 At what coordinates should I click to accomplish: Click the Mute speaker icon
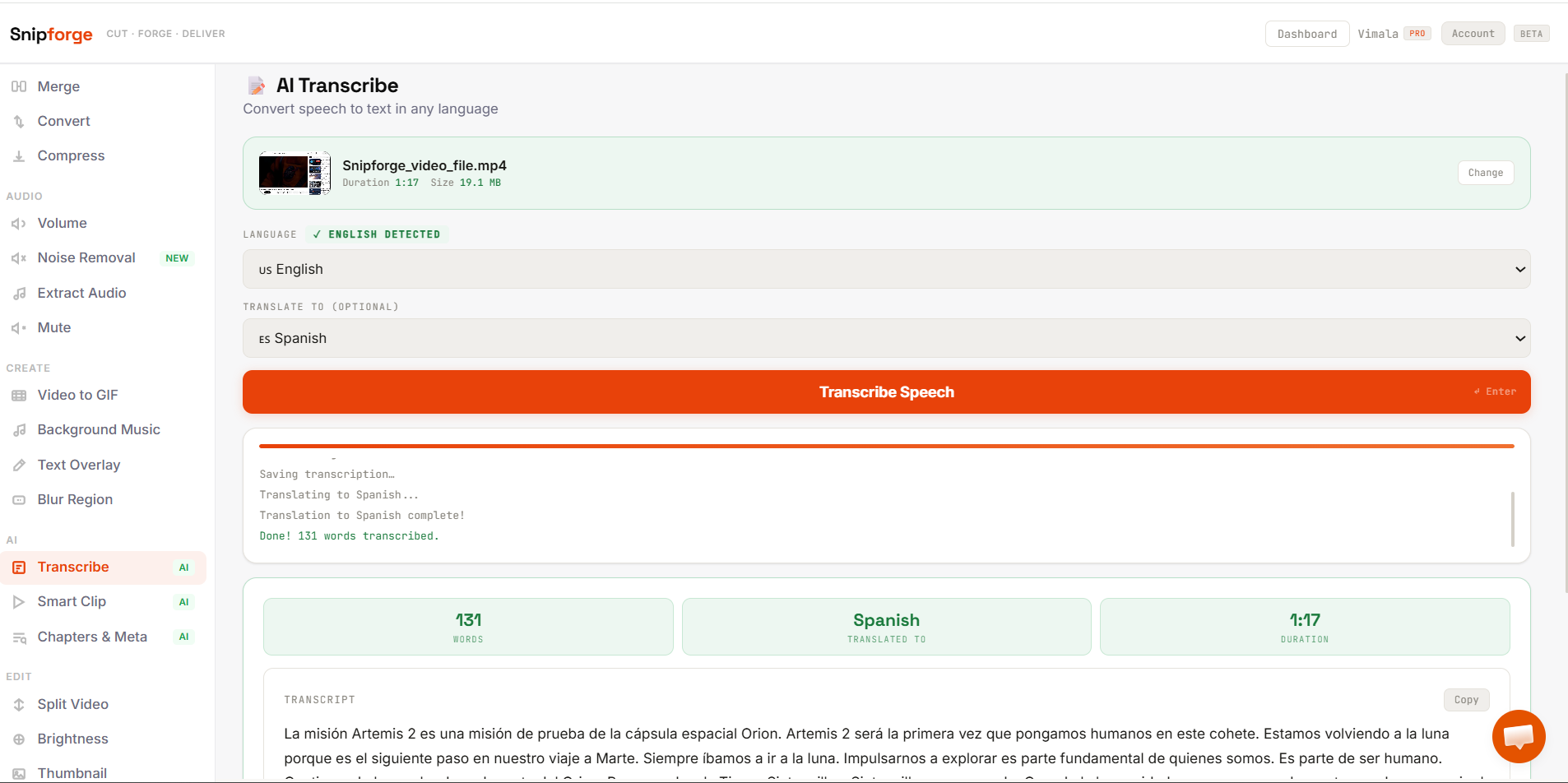(x=19, y=327)
